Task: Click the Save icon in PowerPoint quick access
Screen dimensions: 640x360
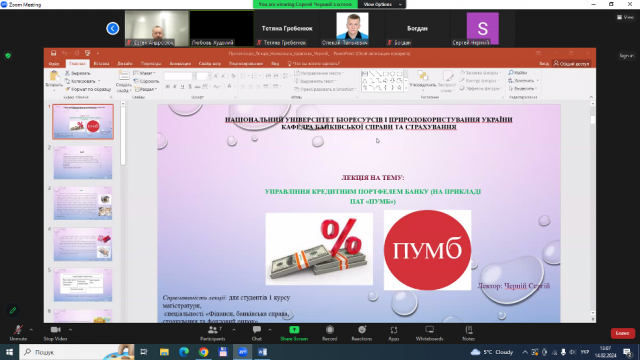Action: pos(53,53)
